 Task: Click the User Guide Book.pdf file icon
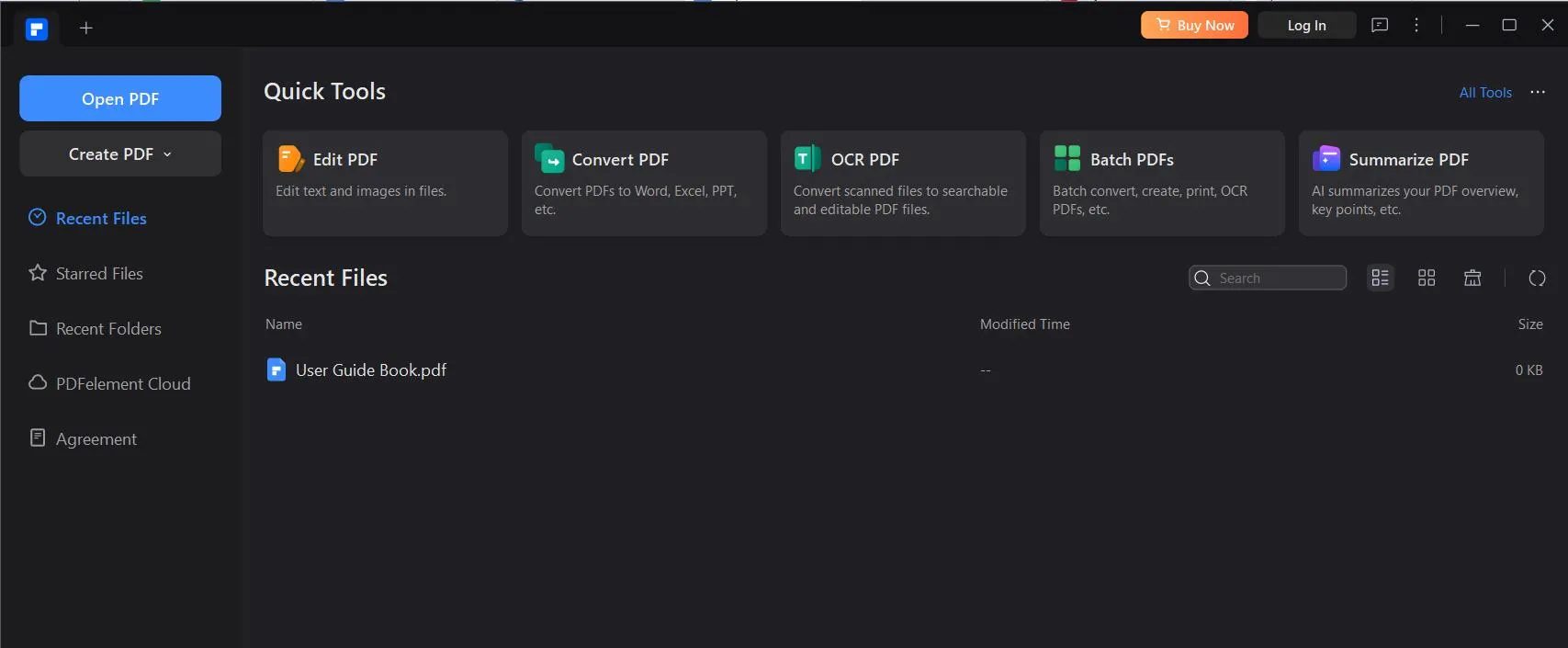[276, 369]
